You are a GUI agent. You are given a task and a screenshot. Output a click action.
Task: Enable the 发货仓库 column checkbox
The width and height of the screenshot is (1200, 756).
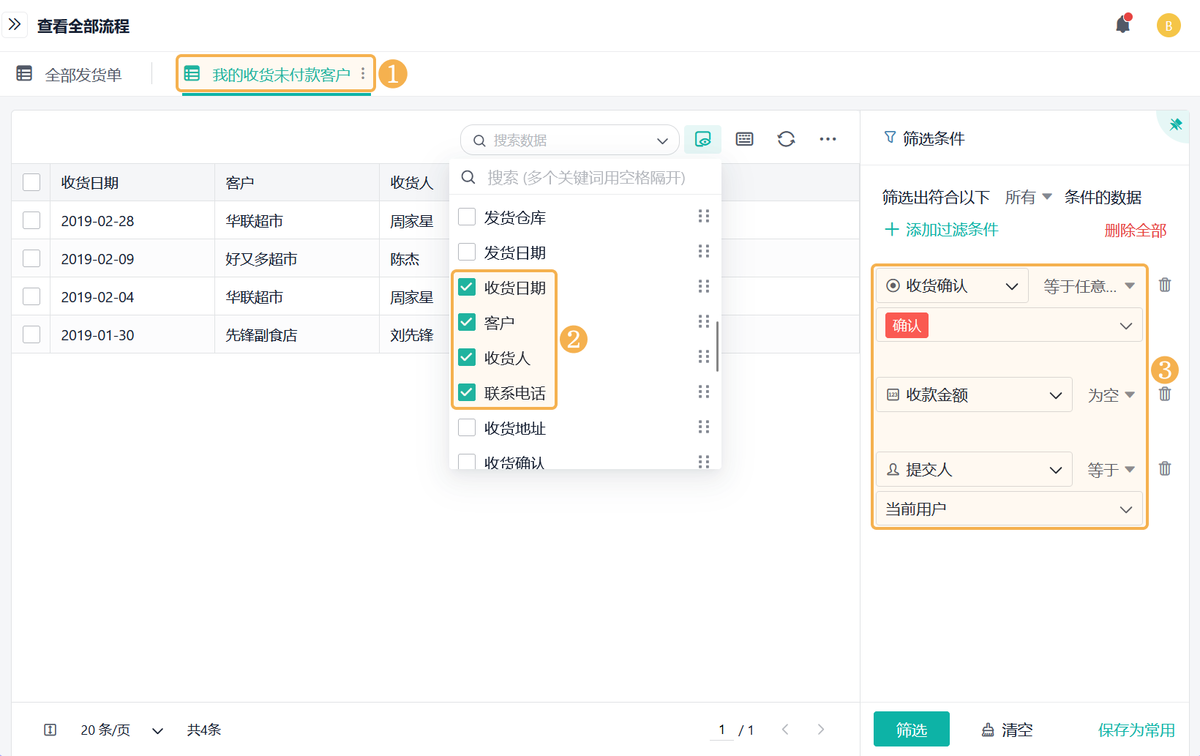click(x=467, y=217)
